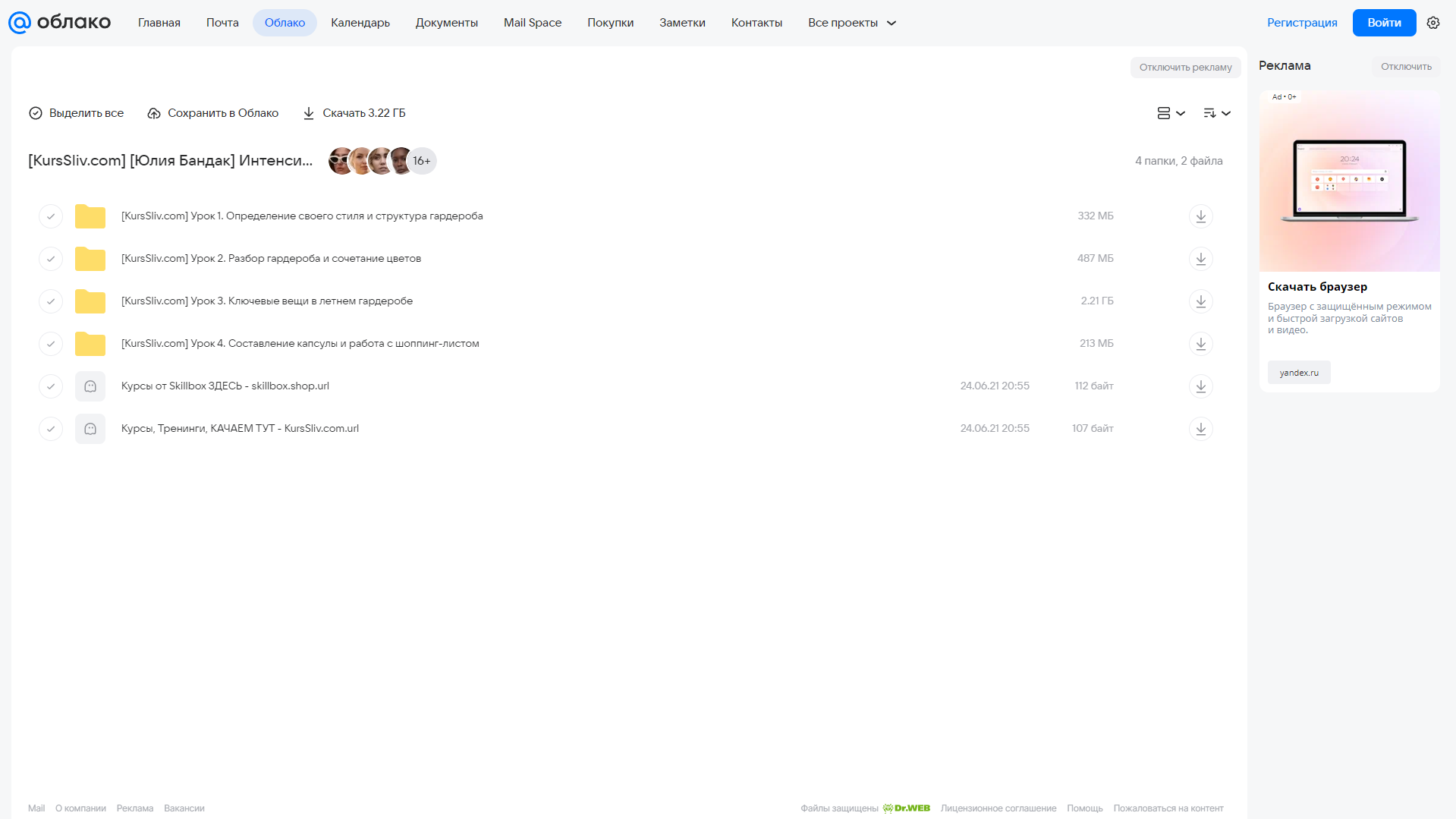Expand the Все проекты dropdown

[x=852, y=23]
